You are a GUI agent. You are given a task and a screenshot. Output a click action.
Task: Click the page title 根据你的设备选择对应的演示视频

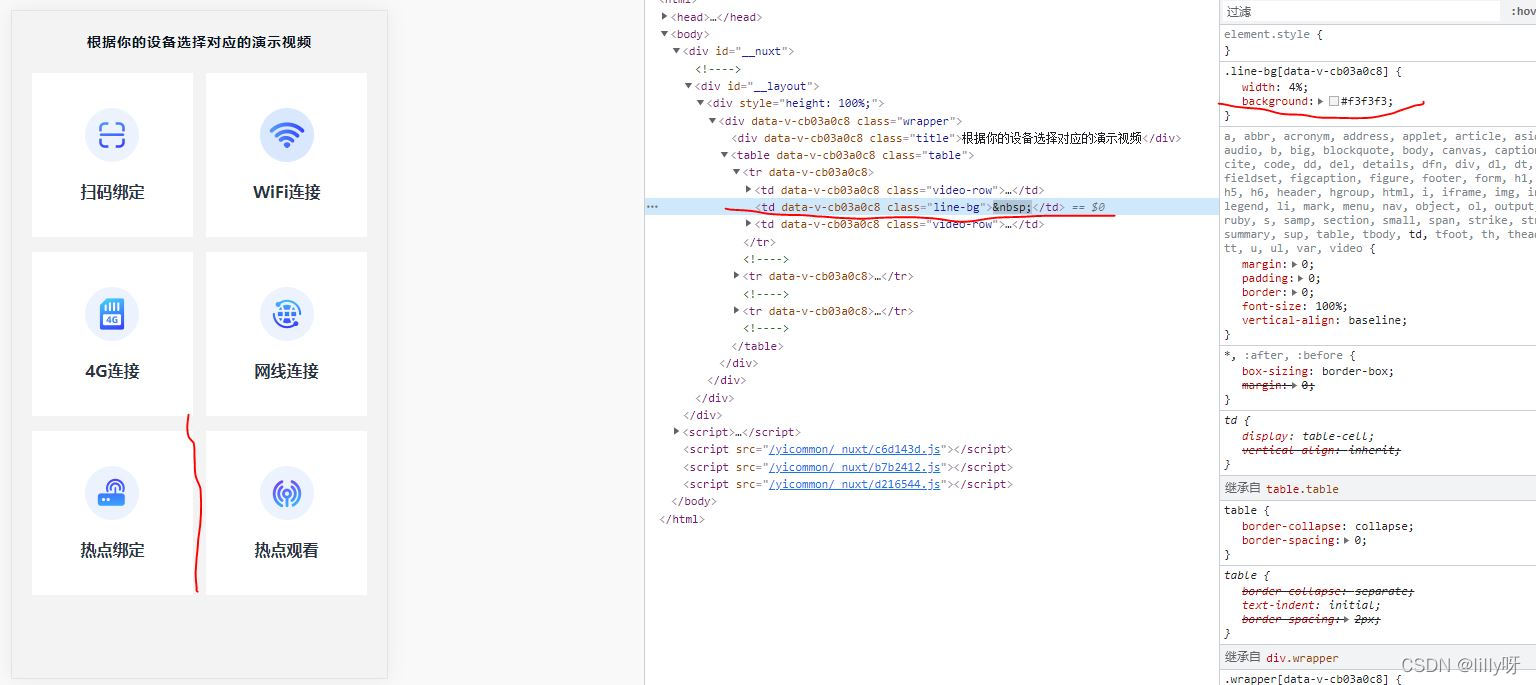click(199, 42)
